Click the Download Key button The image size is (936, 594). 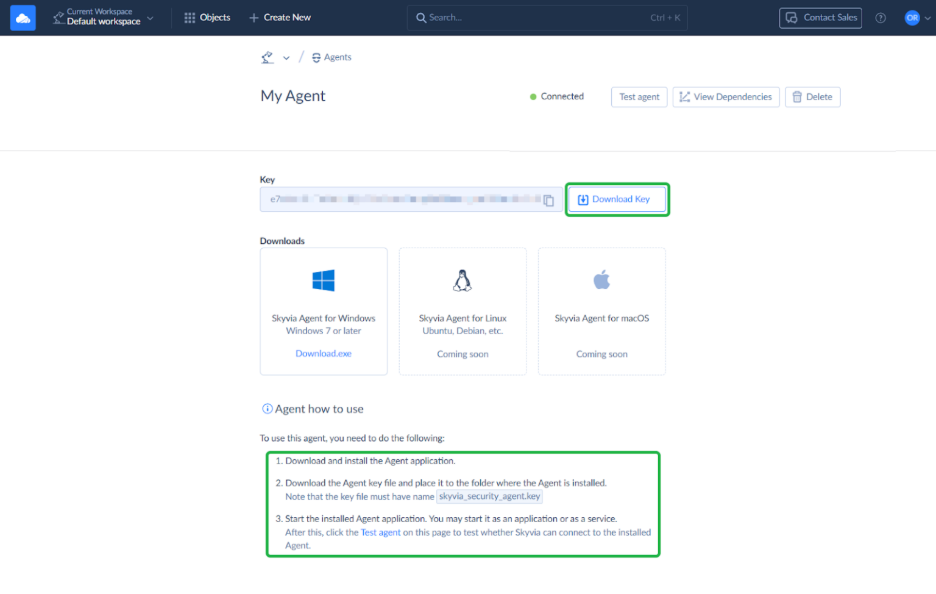(617, 199)
